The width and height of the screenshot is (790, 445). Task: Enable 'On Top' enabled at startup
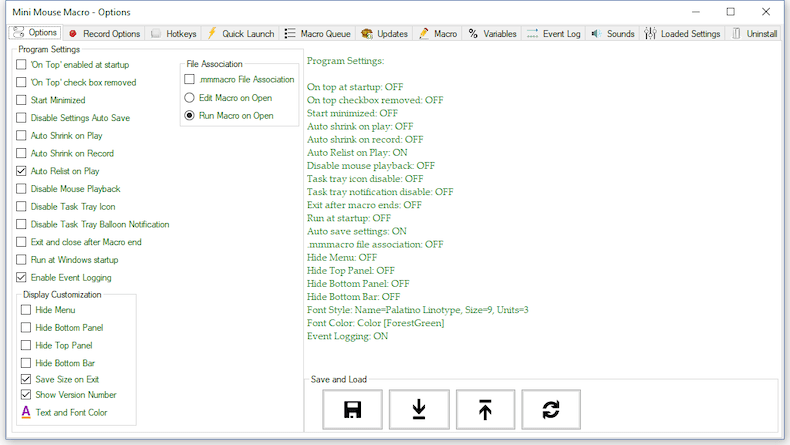coord(21,65)
